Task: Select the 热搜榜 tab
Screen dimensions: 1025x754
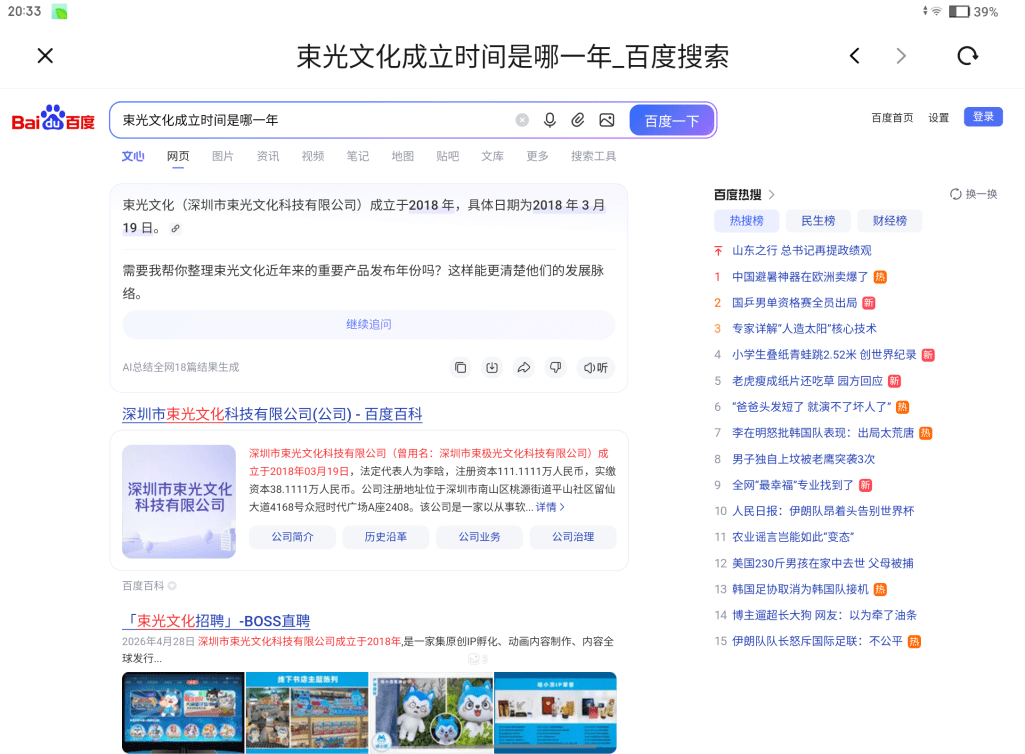Action: tap(747, 221)
